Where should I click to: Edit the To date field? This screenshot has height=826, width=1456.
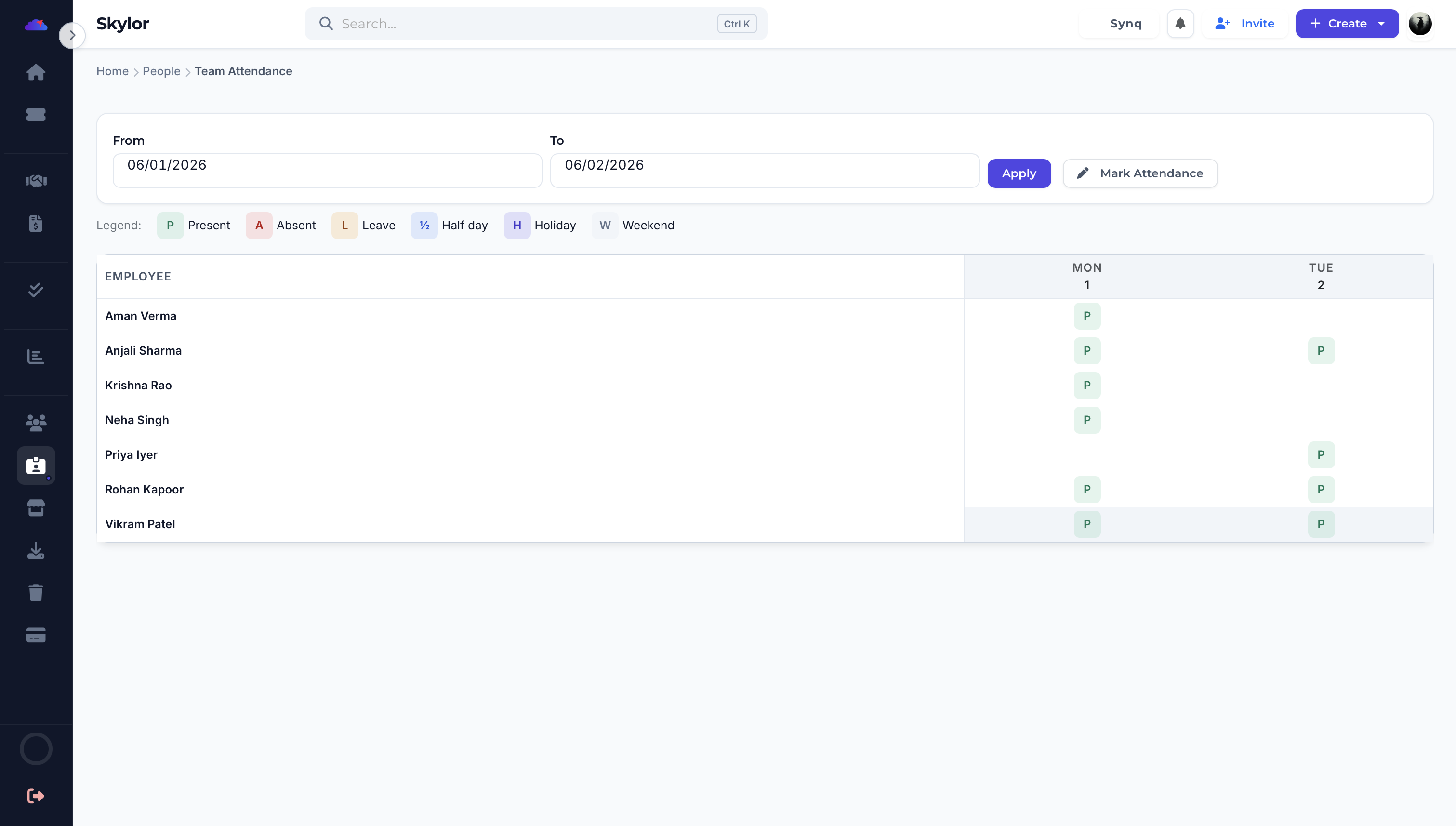pos(765,170)
